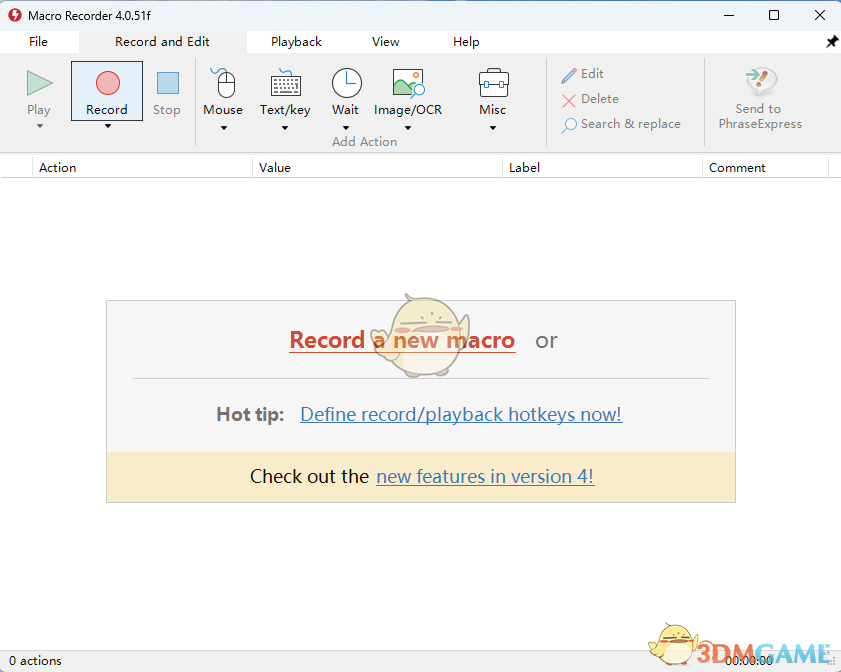Open the Help menu
Image resolution: width=841 pixels, height=672 pixels.
click(466, 41)
